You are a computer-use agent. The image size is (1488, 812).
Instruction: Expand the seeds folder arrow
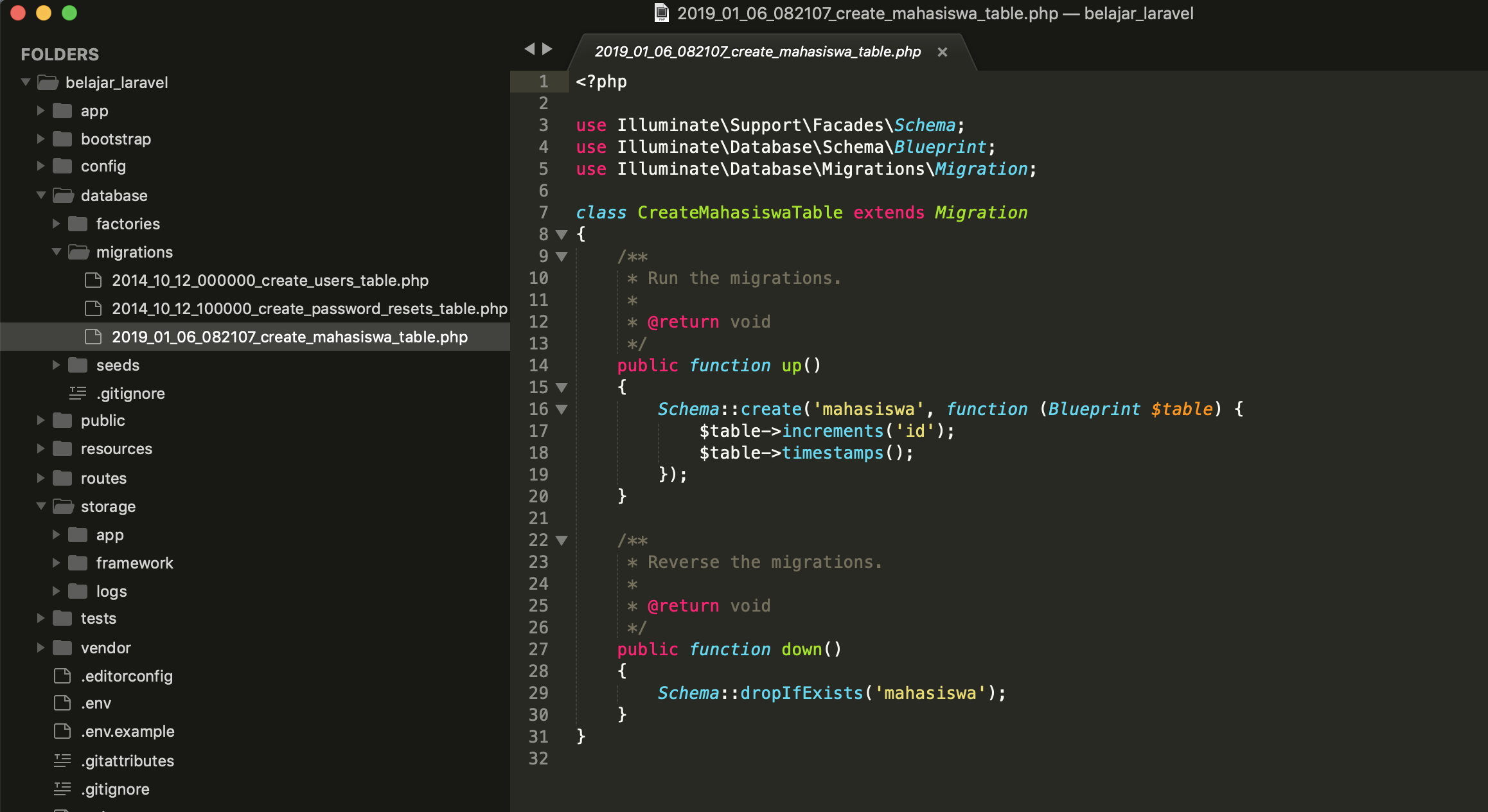tap(56, 365)
